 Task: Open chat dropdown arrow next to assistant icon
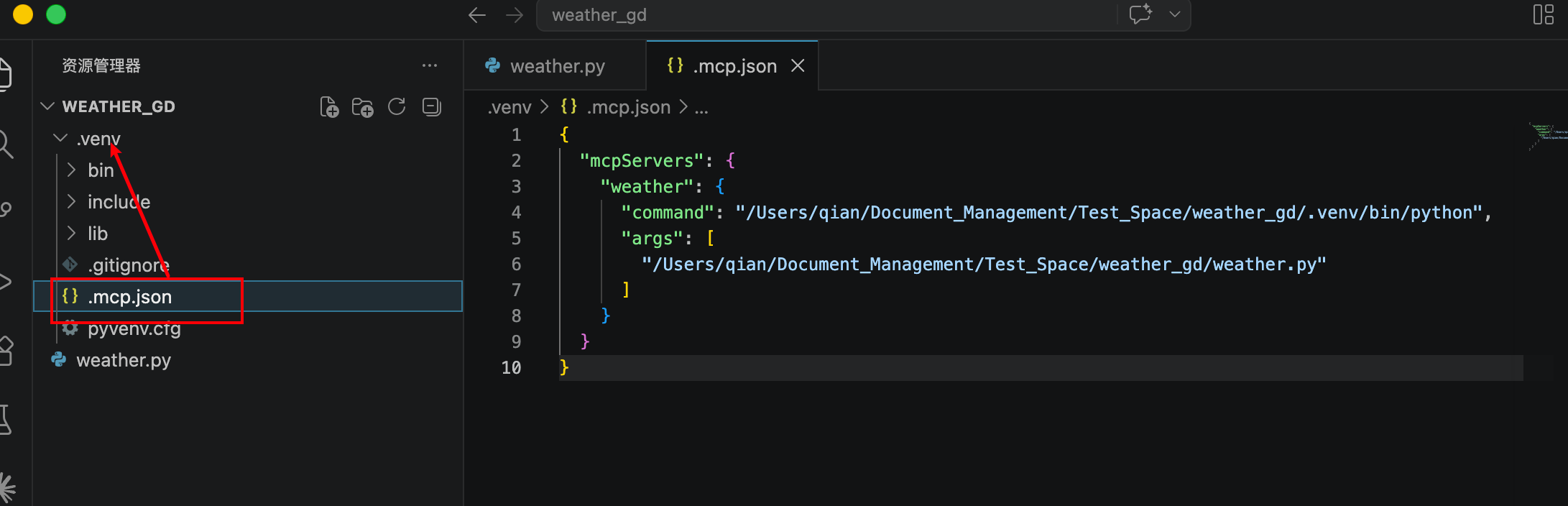(1175, 14)
